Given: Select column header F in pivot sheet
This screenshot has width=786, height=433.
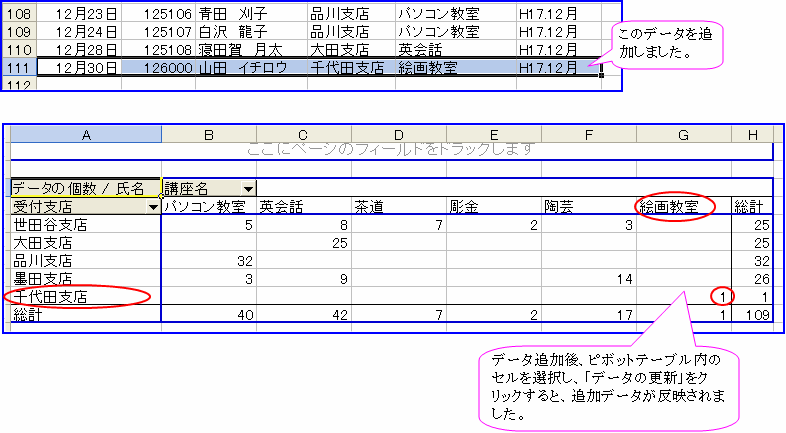Looking at the screenshot, I should coord(589,135).
